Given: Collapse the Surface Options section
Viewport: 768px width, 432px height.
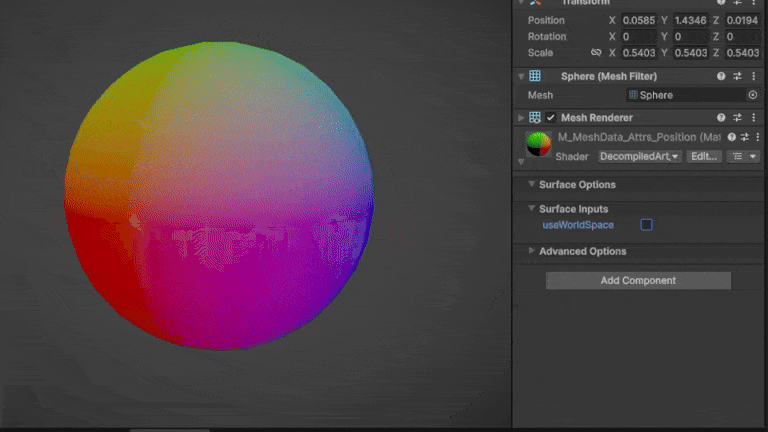Looking at the screenshot, I should pos(531,185).
